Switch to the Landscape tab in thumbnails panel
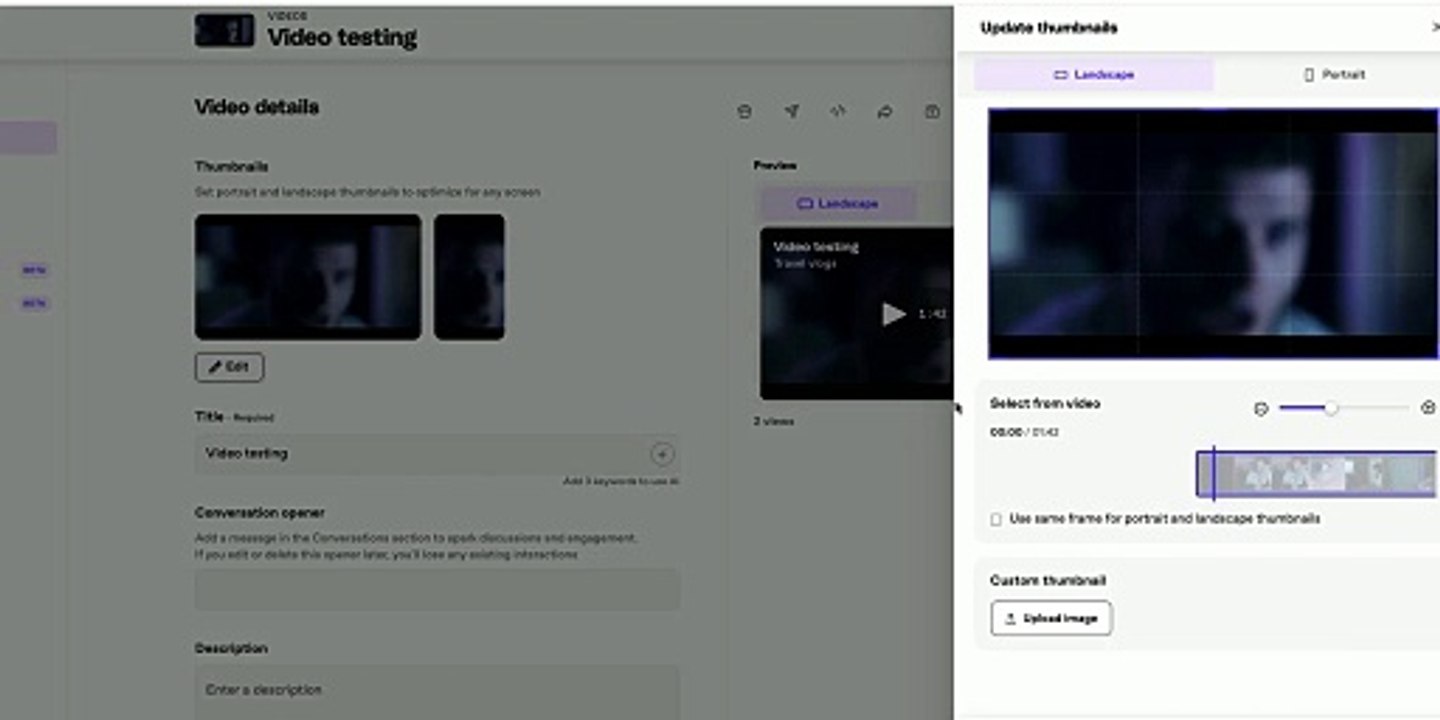Screen dimensions: 1440x720 (x=1094, y=75)
